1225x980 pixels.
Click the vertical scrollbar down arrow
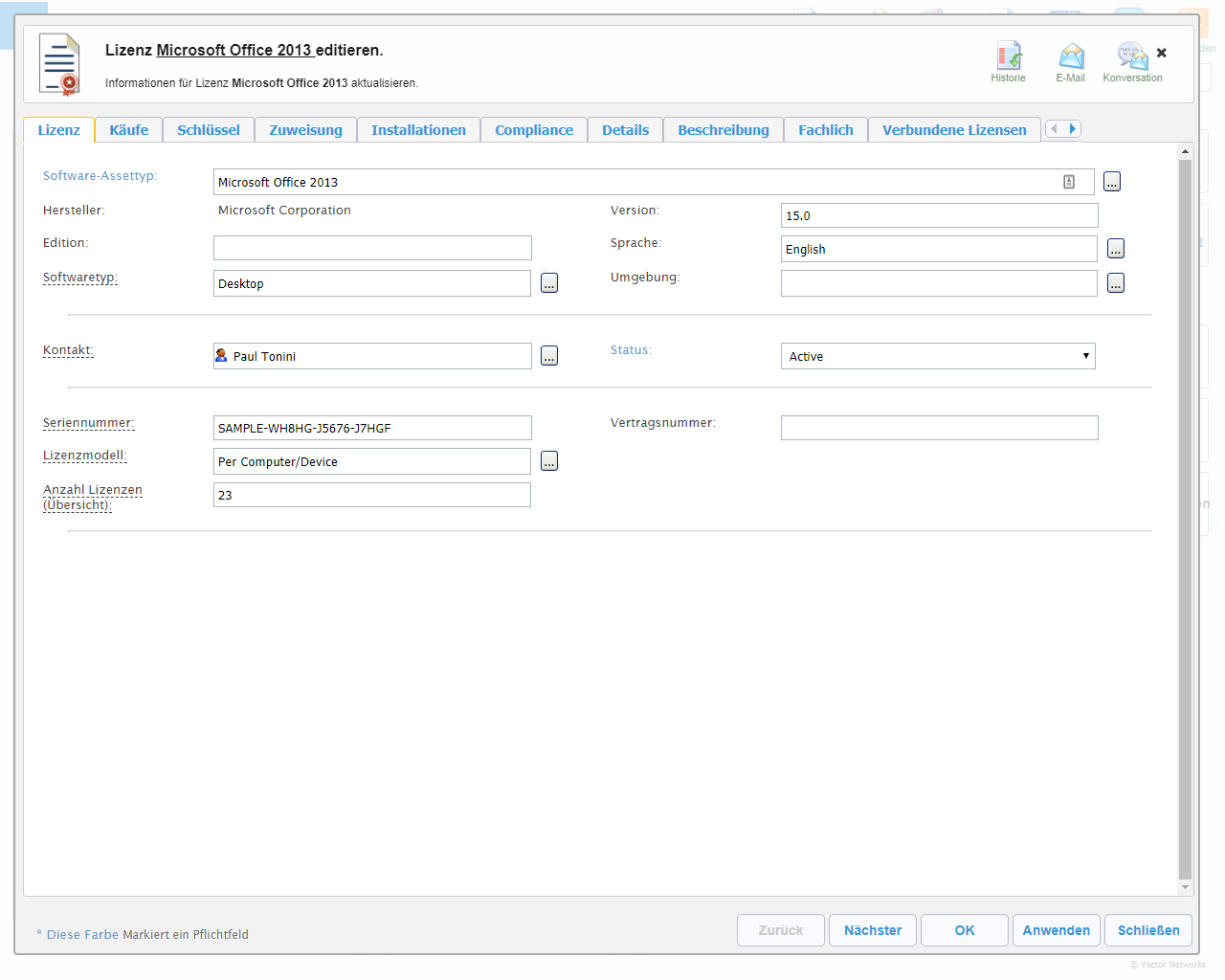(x=1185, y=887)
